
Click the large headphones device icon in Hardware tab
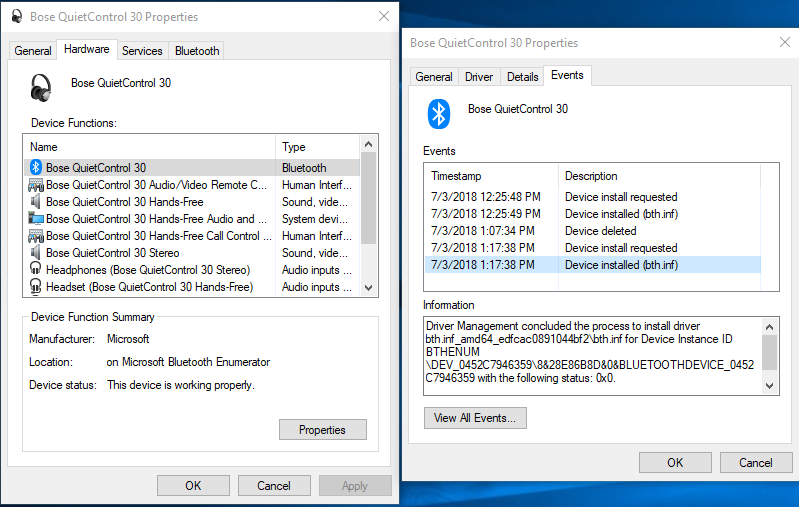pos(41,88)
